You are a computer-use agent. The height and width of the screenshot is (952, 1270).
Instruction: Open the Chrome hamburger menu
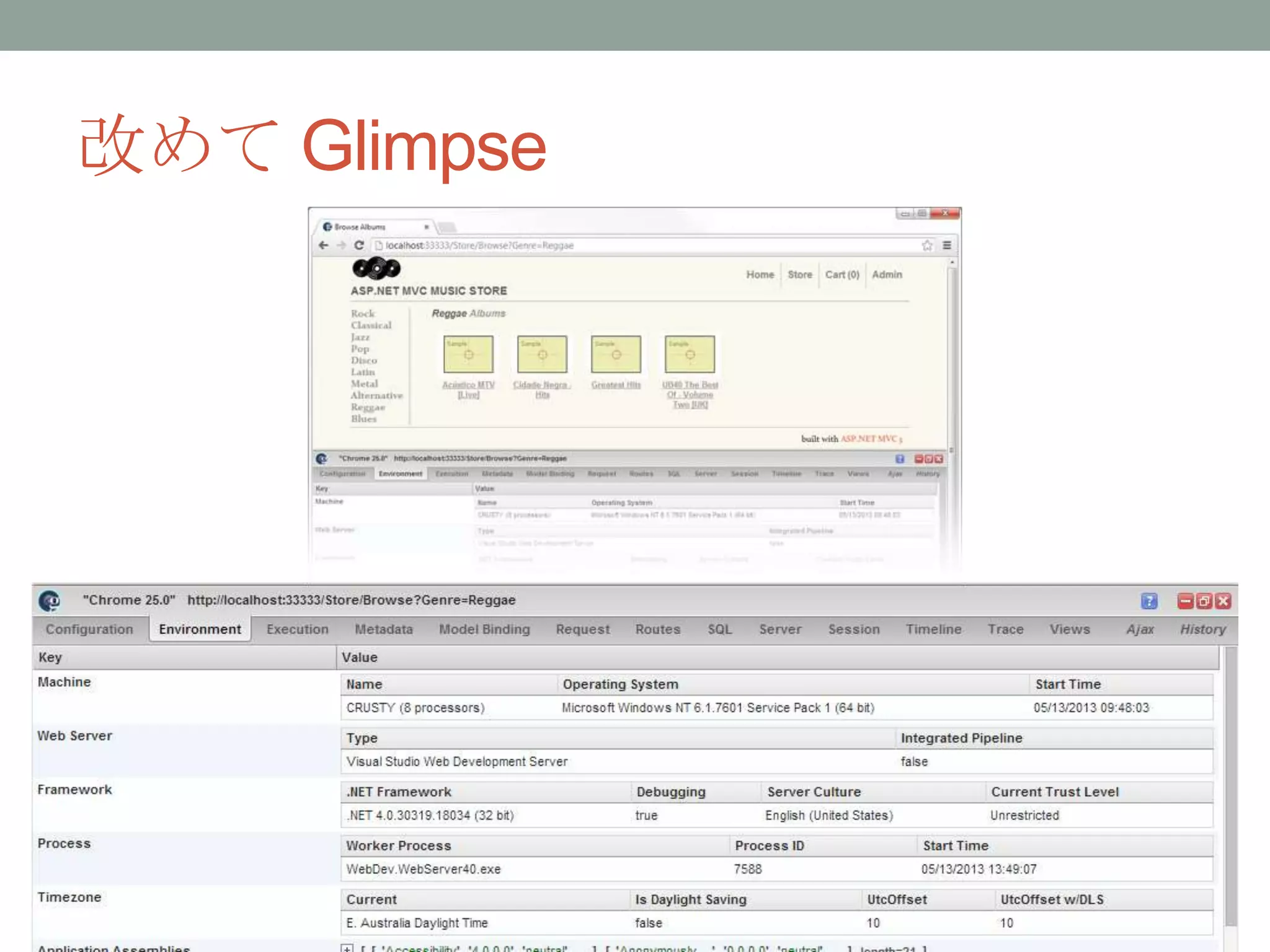[x=946, y=245]
